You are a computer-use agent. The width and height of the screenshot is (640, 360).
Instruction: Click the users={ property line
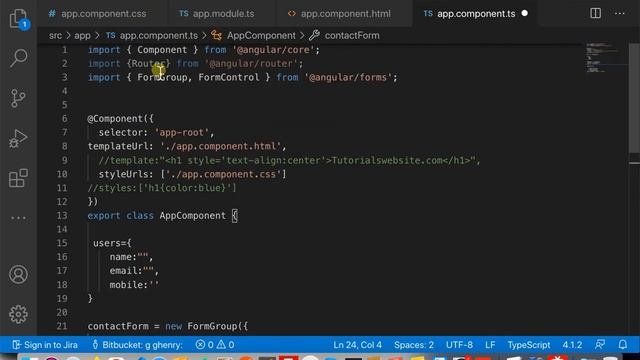point(112,243)
